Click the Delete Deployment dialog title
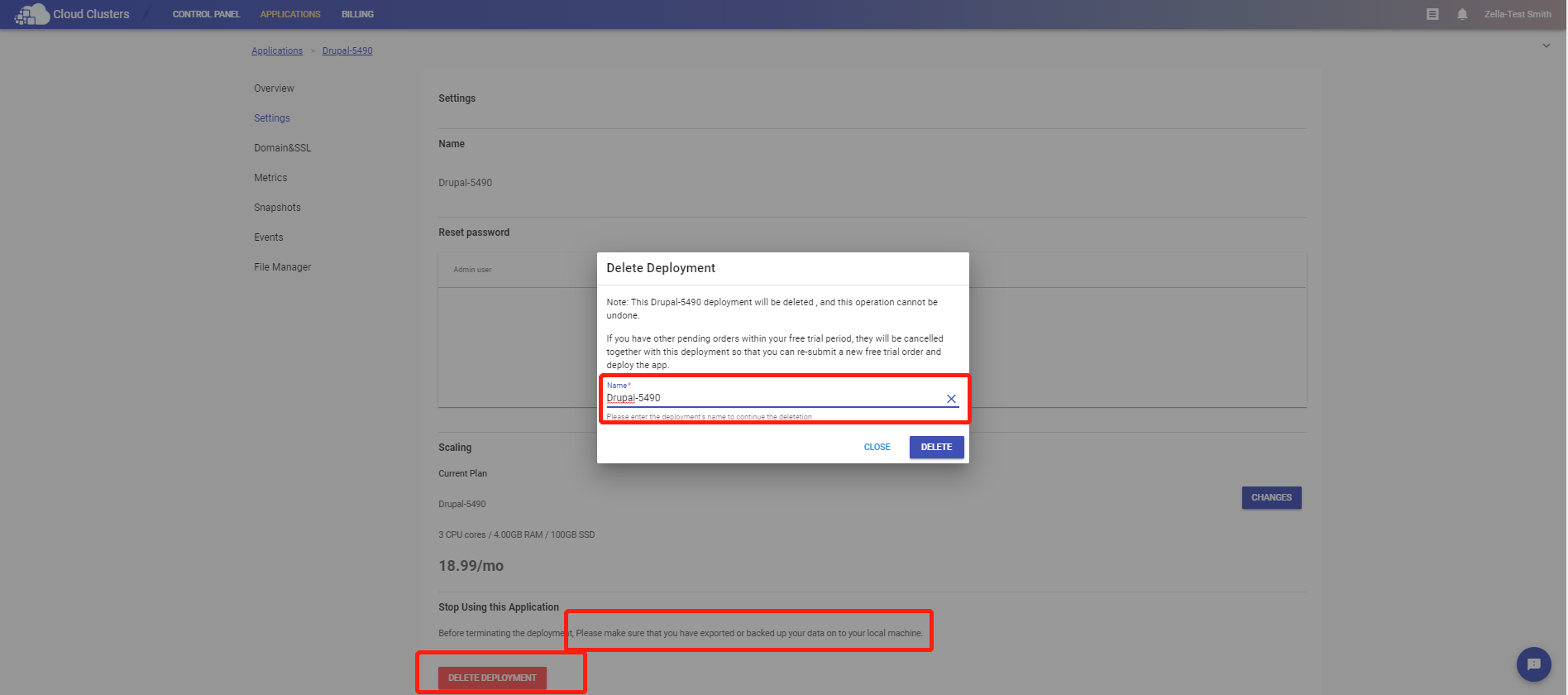Screen dimensions: 1568x695 661,268
